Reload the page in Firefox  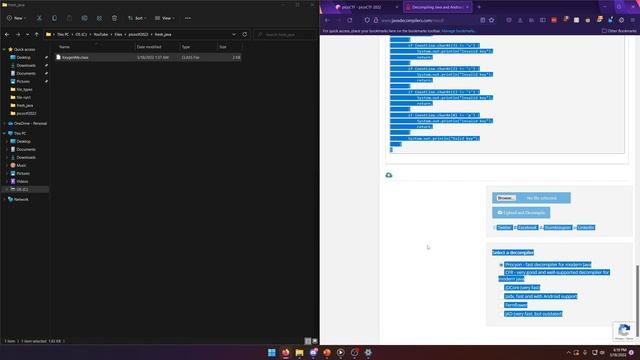pos(350,20)
